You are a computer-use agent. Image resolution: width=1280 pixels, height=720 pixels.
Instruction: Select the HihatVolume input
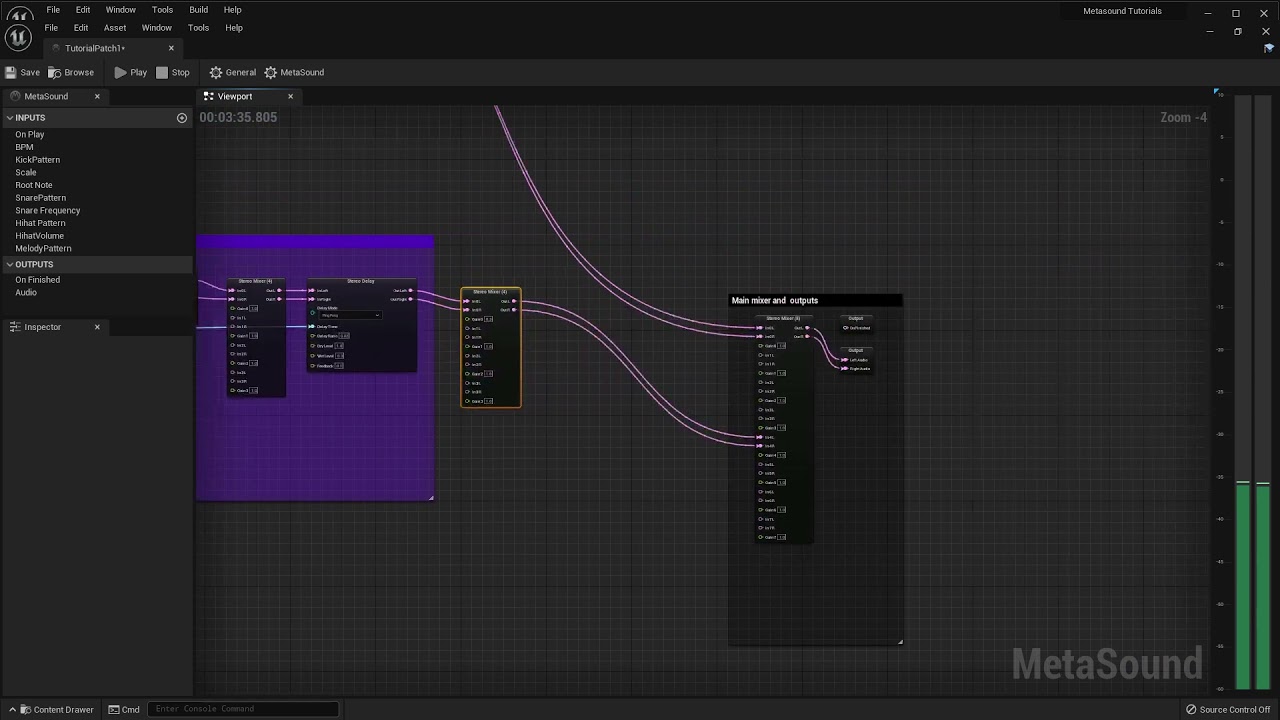click(40, 236)
